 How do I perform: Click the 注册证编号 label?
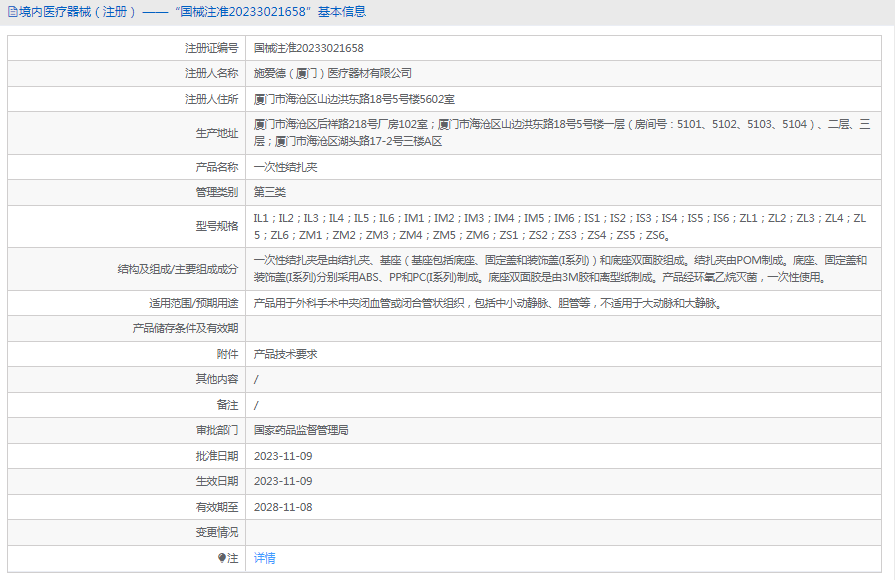pos(212,48)
